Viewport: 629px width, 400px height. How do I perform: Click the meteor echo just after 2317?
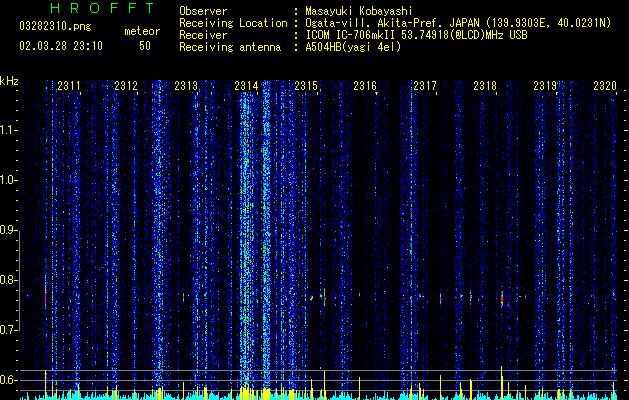coord(440,299)
